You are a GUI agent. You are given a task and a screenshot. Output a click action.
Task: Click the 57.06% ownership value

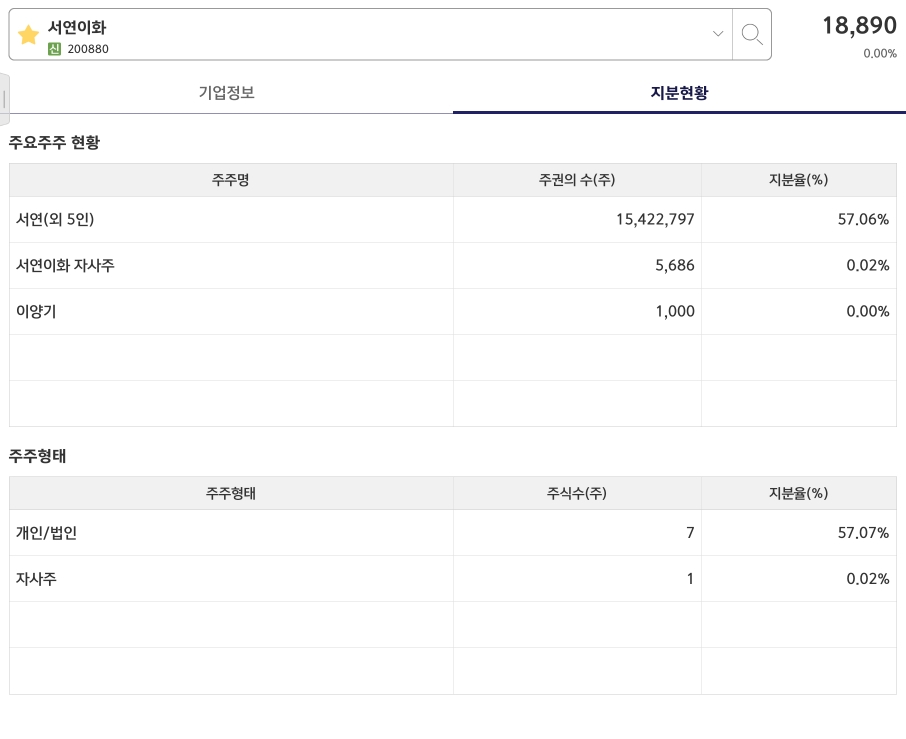pyautogui.click(x=863, y=220)
